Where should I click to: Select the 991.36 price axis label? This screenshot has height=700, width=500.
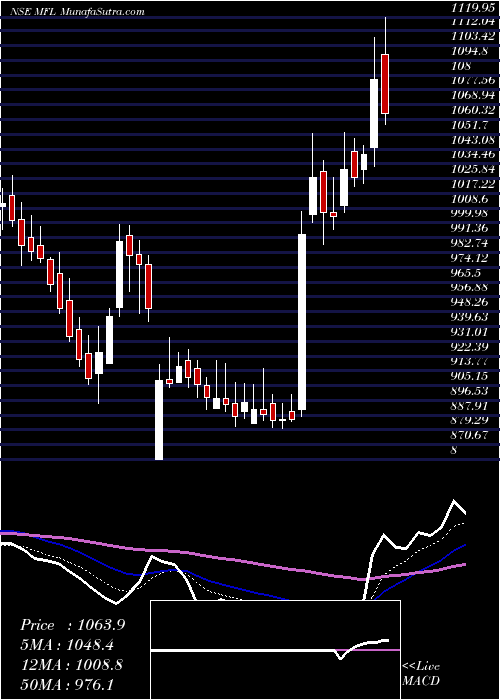pyautogui.click(x=471, y=228)
